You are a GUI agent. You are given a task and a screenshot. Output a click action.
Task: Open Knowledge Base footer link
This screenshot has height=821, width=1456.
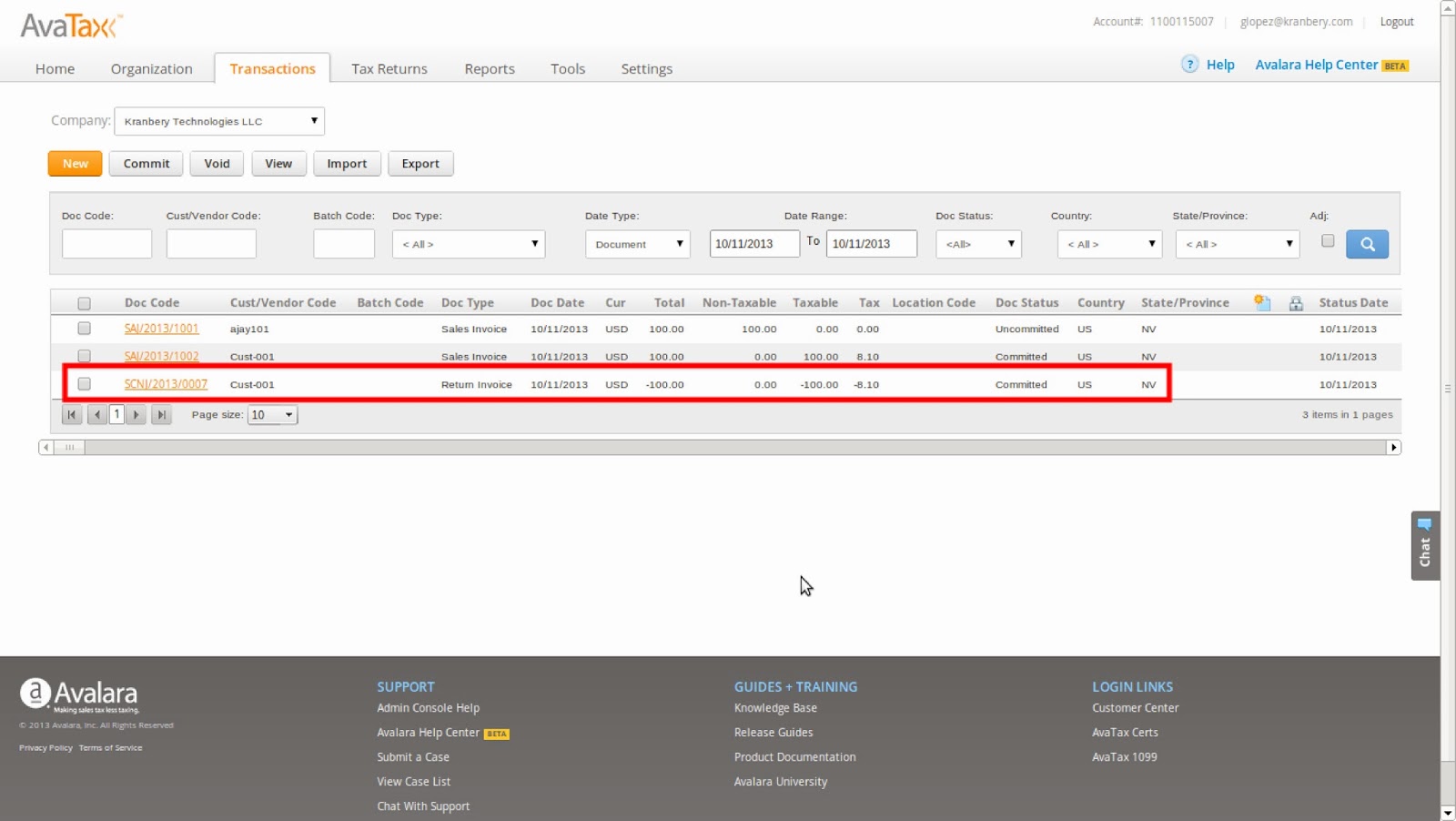[x=775, y=708]
